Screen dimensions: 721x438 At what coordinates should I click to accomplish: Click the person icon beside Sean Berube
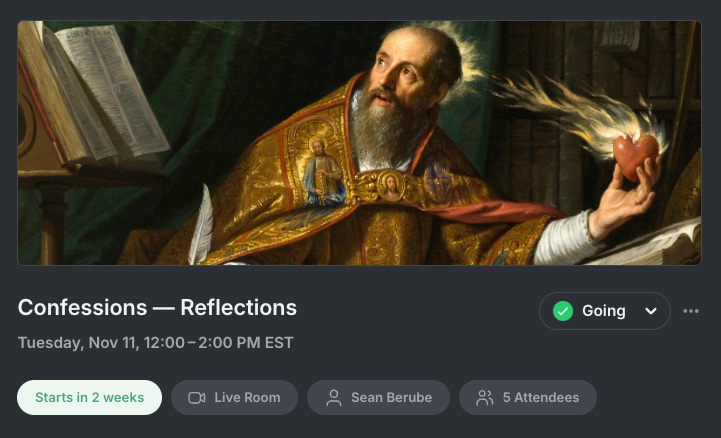click(x=334, y=398)
